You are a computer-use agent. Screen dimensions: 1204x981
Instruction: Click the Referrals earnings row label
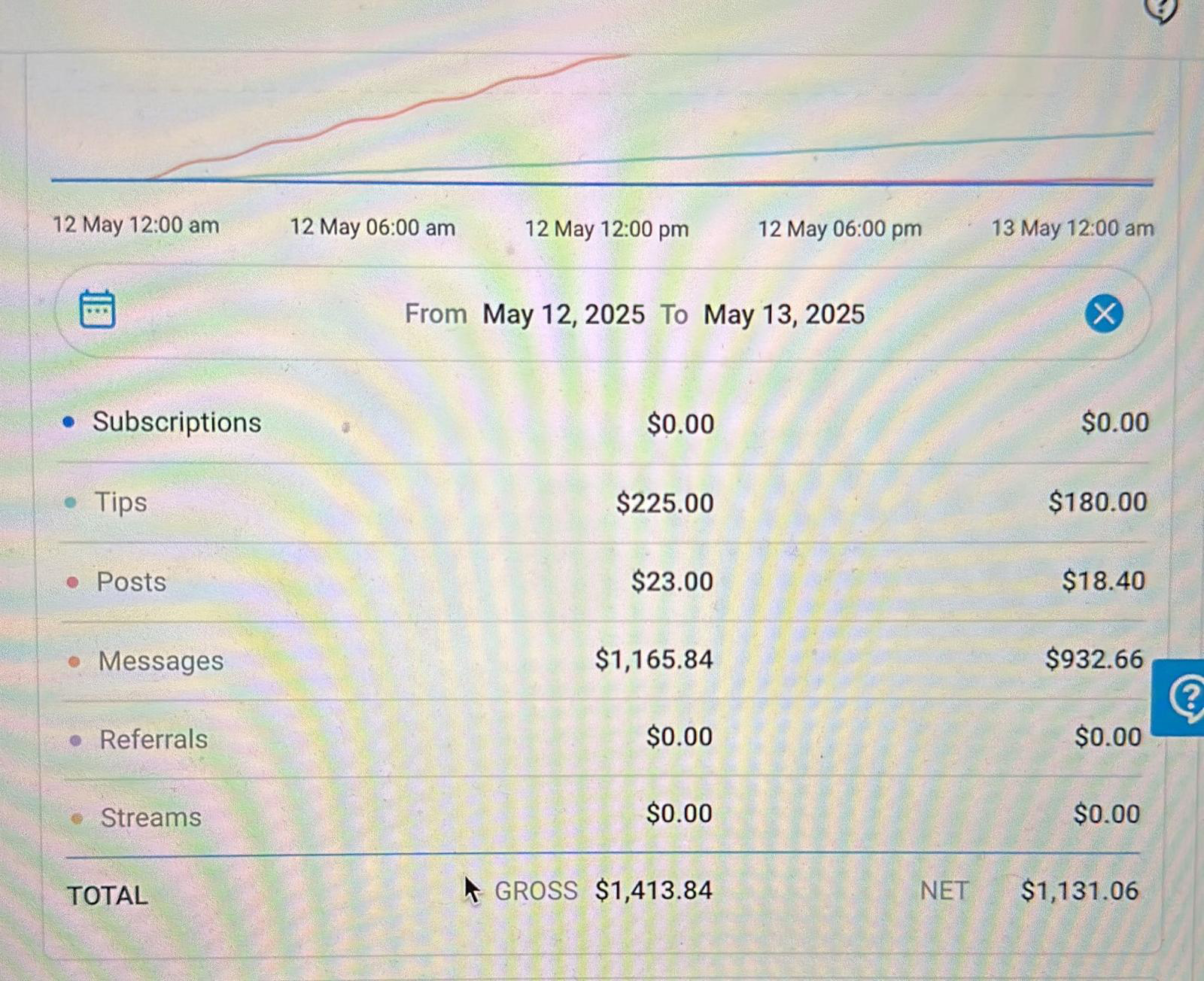[154, 740]
